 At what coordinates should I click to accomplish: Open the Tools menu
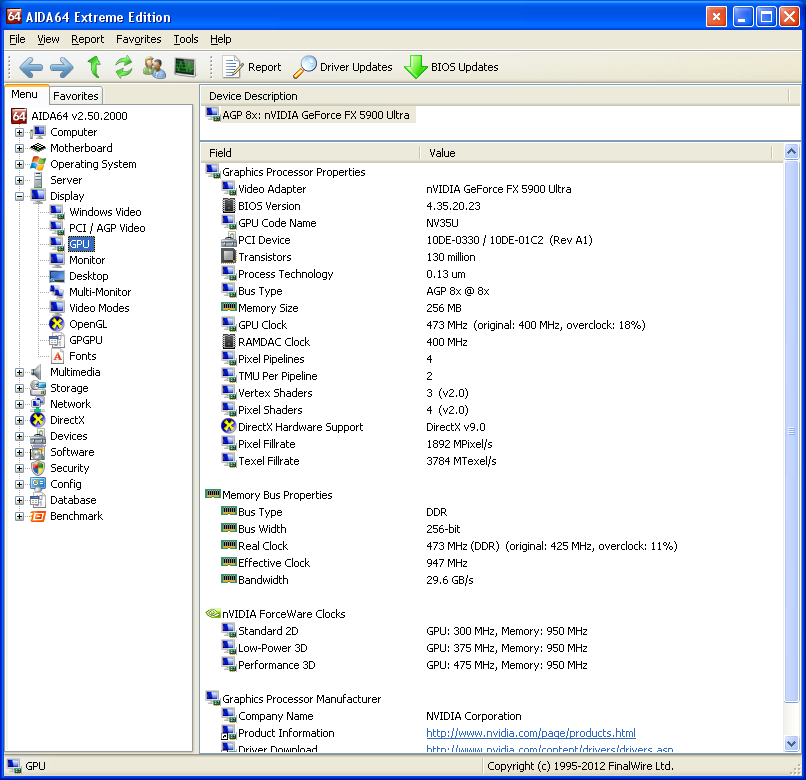coord(186,39)
